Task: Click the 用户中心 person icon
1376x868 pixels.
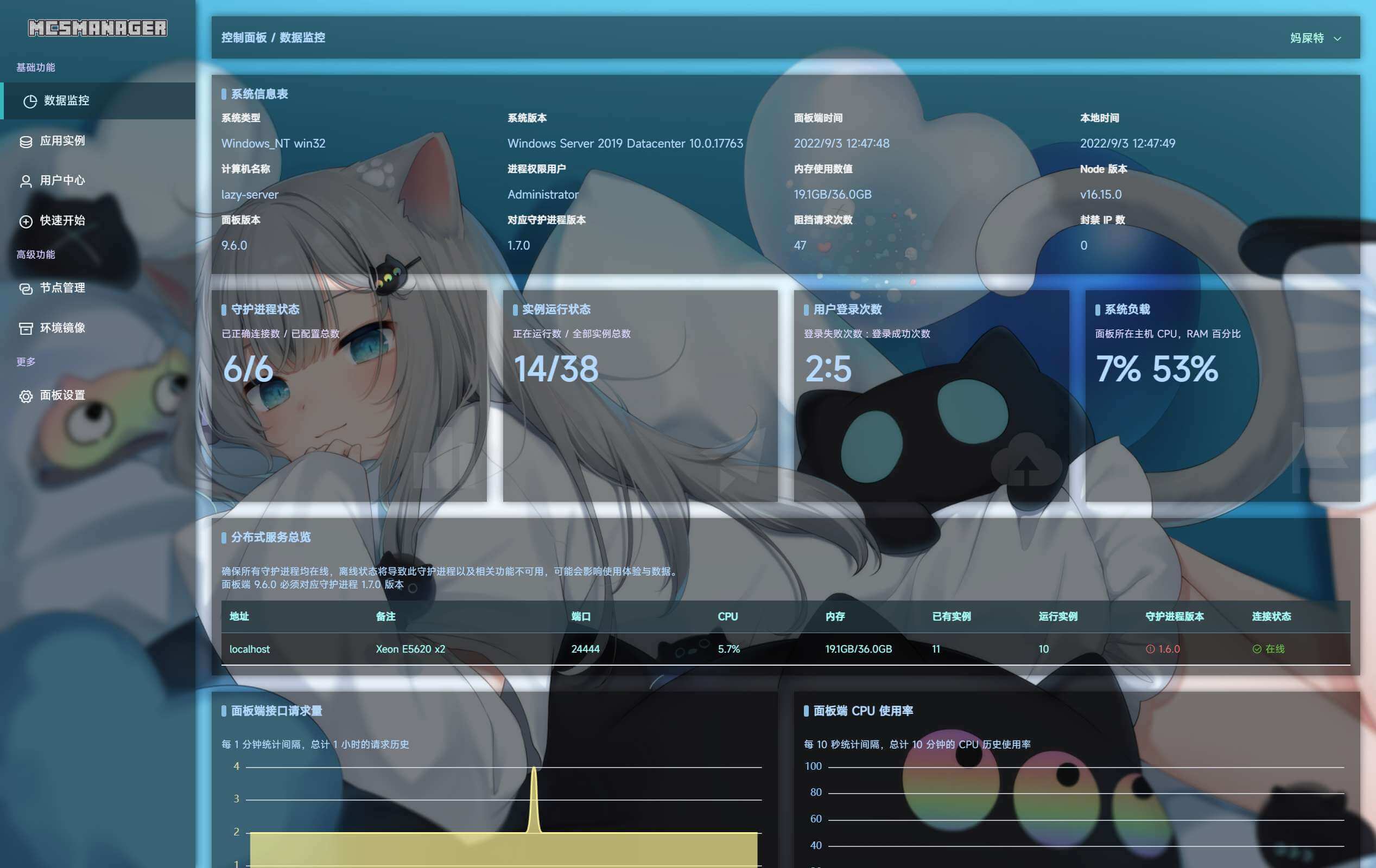Action: pos(26,182)
